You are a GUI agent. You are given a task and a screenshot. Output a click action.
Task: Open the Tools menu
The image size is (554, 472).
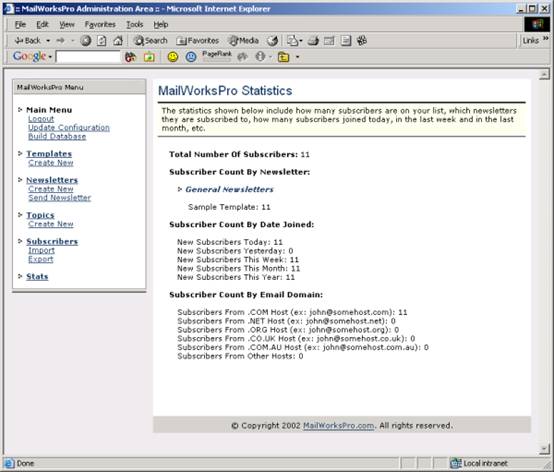coord(135,24)
